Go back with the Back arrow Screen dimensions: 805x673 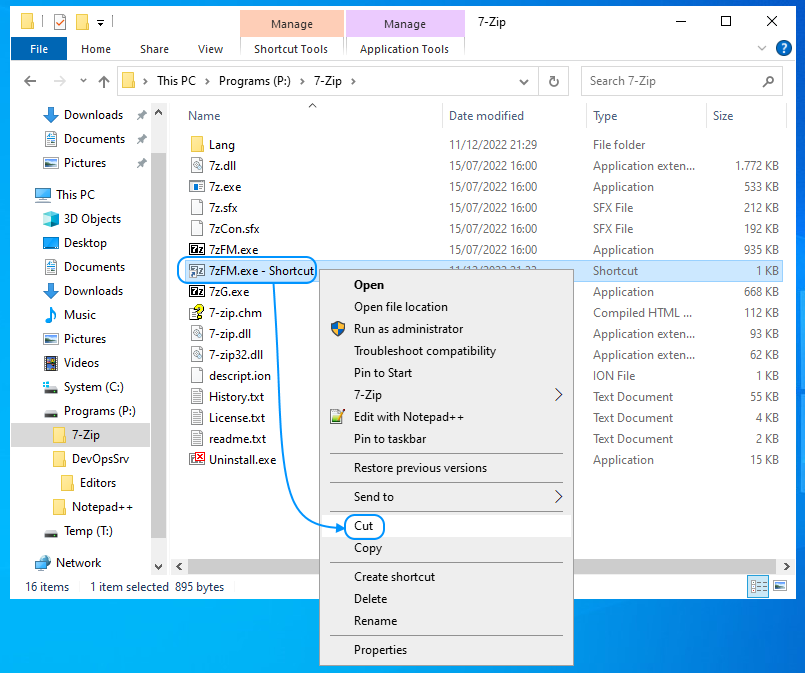[x=30, y=81]
